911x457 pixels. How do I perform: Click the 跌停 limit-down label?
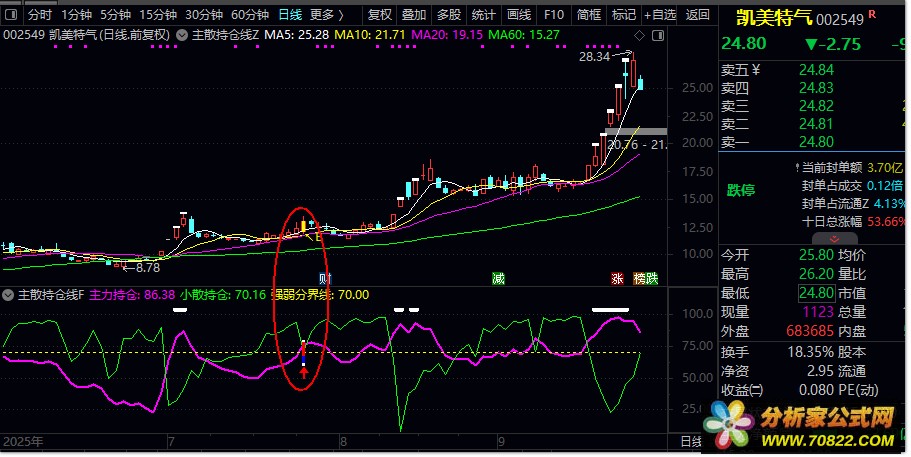pyautogui.click(x=741, y=190)
